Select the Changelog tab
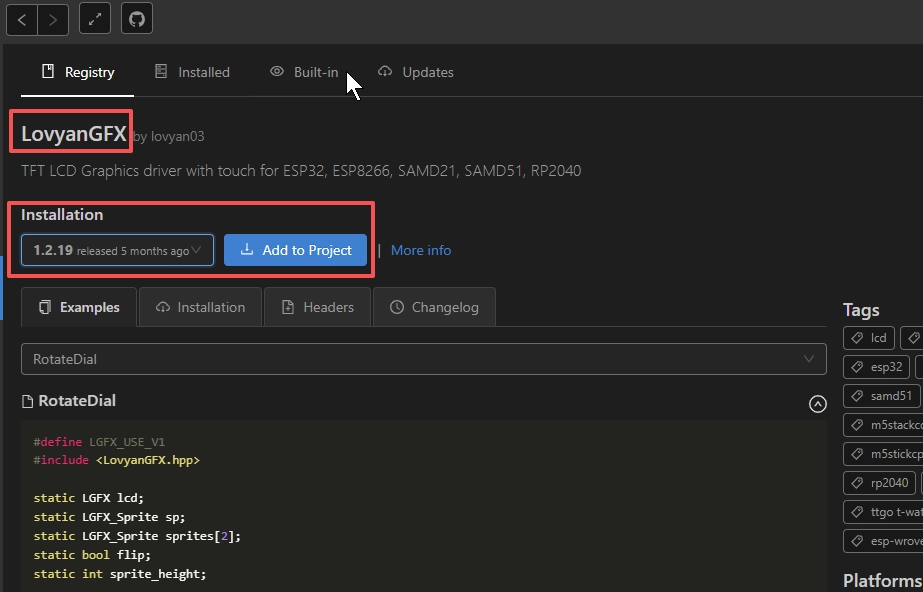The width and height of the screenshot is (923, 592). point(434,307)
